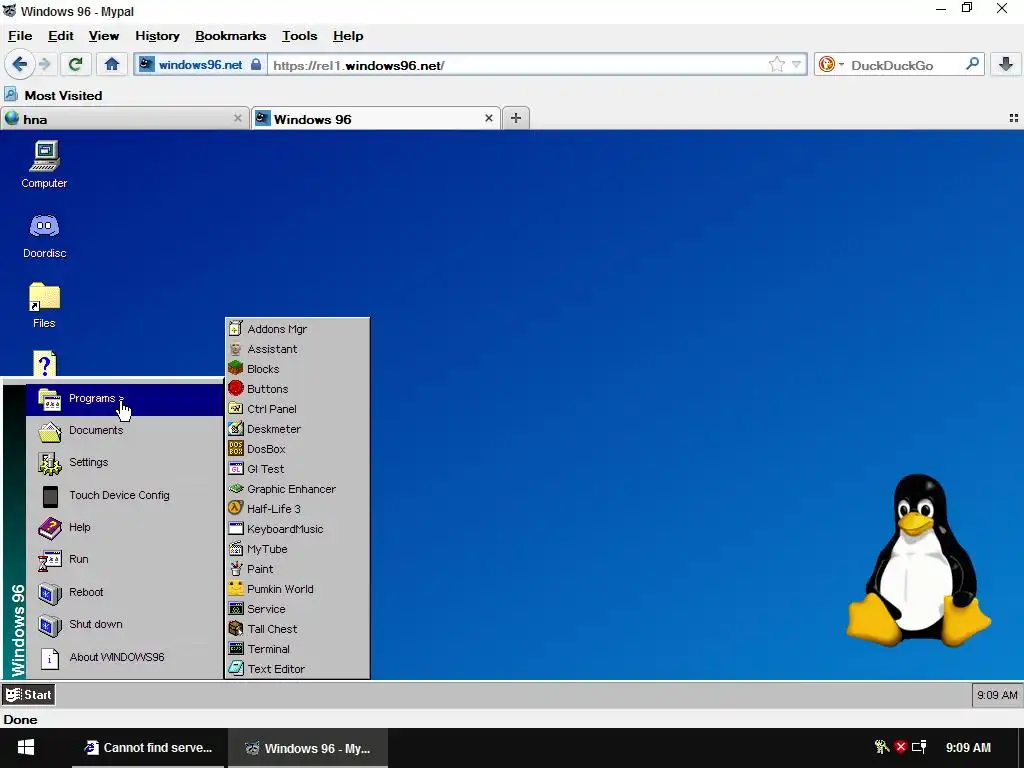Screen dimensions: 1024x768
Task: Click the question mark help desktop icon
Action: point(44,363)
